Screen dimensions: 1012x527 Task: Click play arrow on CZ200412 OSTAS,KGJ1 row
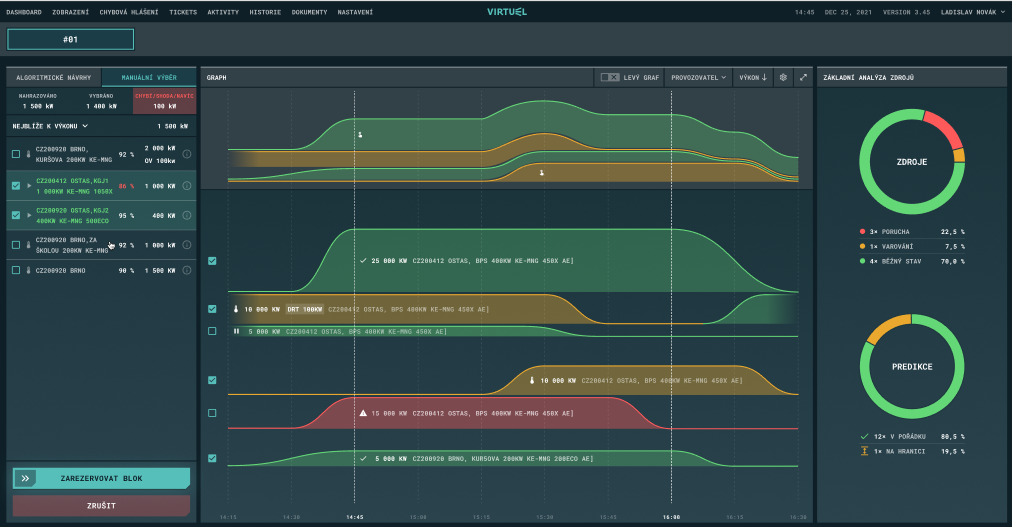(x=28, y=185)
